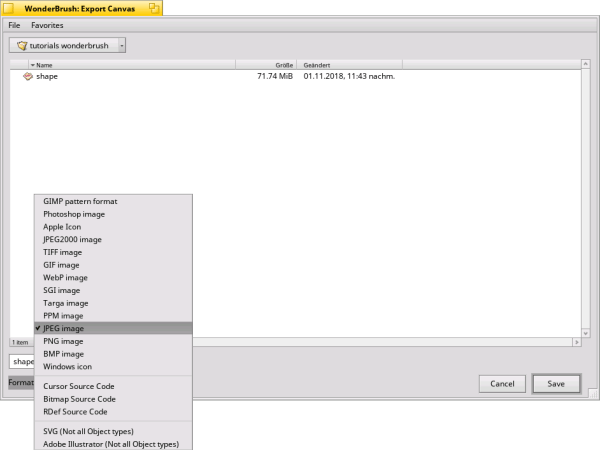Click the vertical scrollbar of file list
The height and width of the screenshot is (450, 600).
point(585,200)
